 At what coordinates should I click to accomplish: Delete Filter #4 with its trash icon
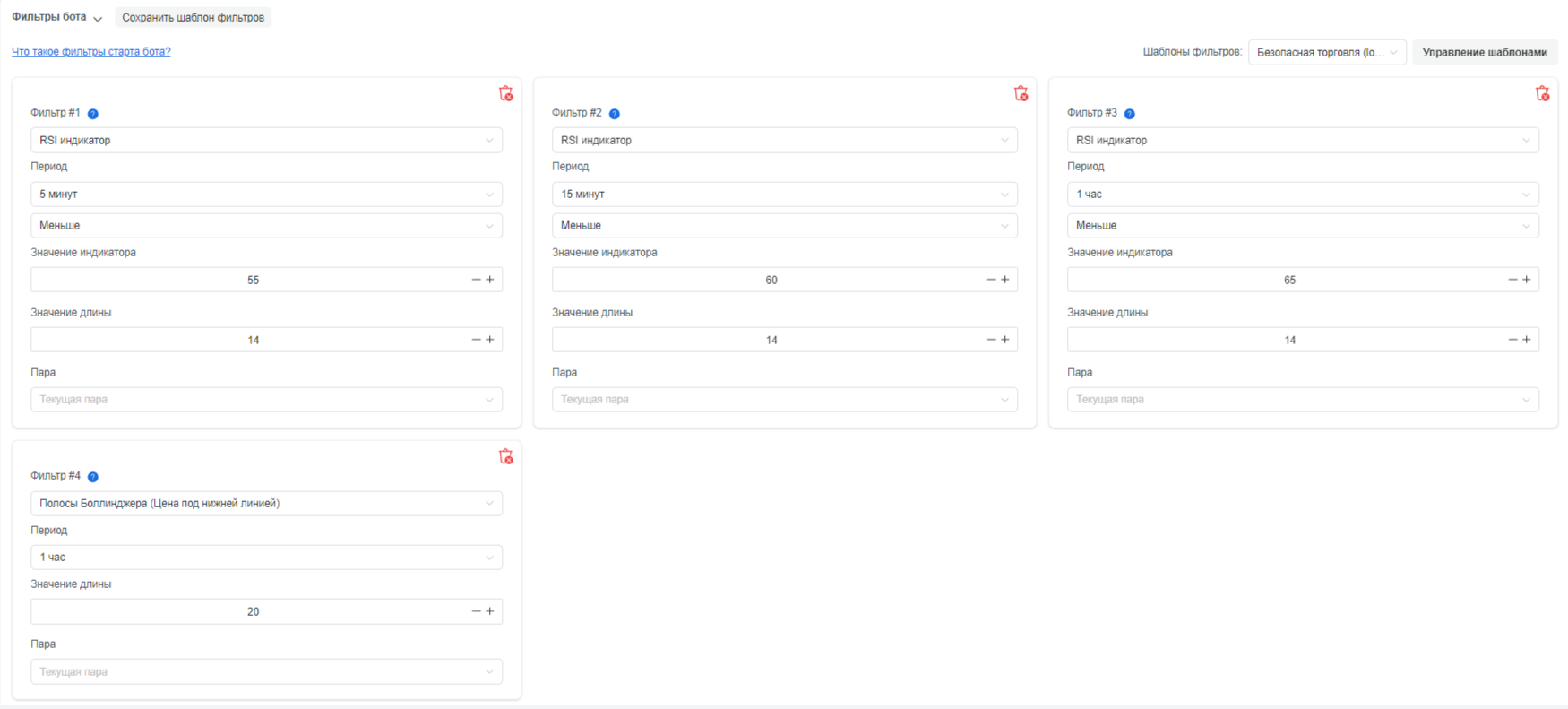pyautogui.click(x=505, y=456)
